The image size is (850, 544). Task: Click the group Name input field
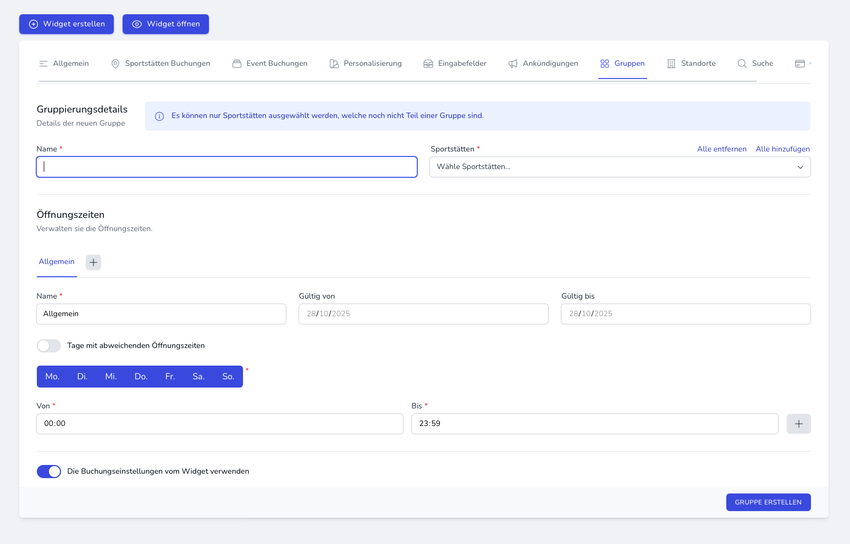click(x=227, y=167)
